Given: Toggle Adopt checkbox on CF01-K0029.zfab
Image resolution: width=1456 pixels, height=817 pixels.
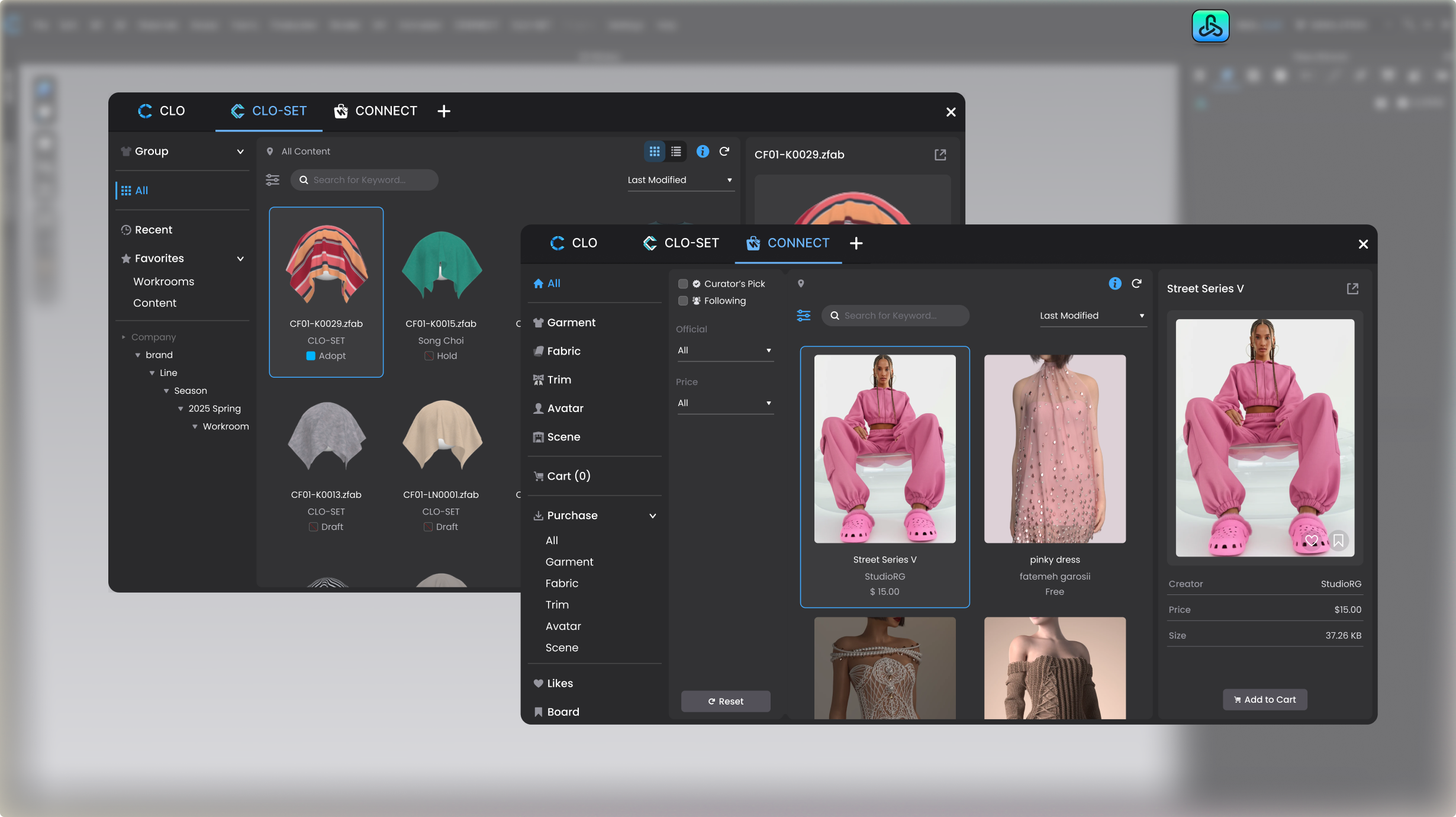Looking at the screenshot, I should [x=311, y=356].
